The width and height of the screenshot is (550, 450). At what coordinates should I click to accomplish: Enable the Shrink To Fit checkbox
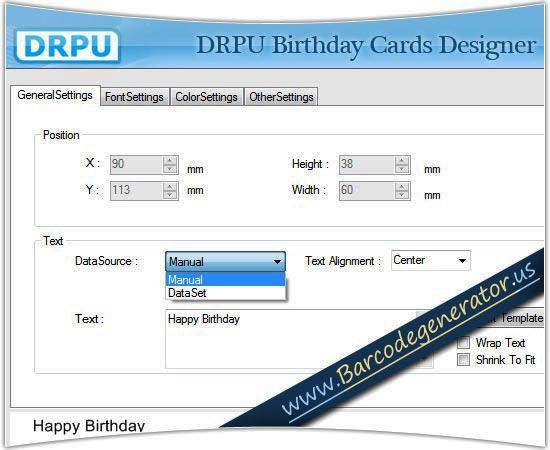(463, 360)
